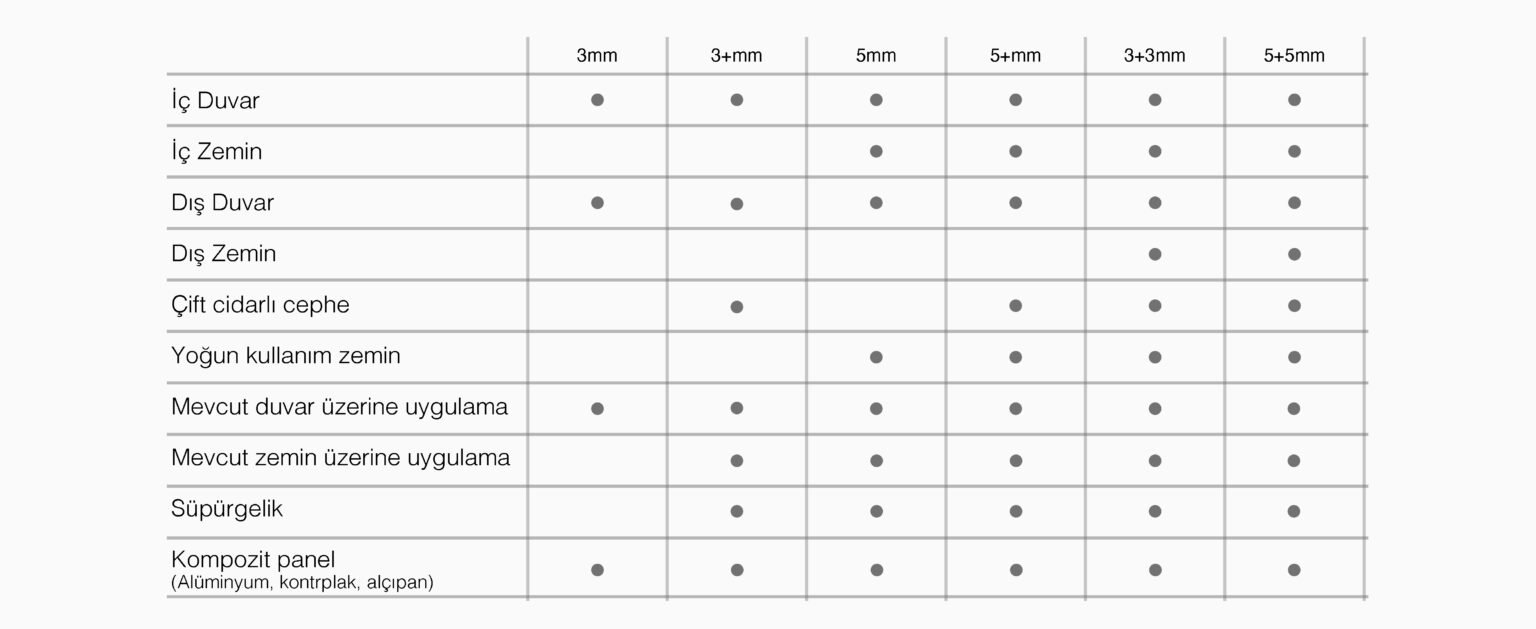The image size is (1536, 629).
Task: Click the İç Duvar row label
Action: coord(216,101)
